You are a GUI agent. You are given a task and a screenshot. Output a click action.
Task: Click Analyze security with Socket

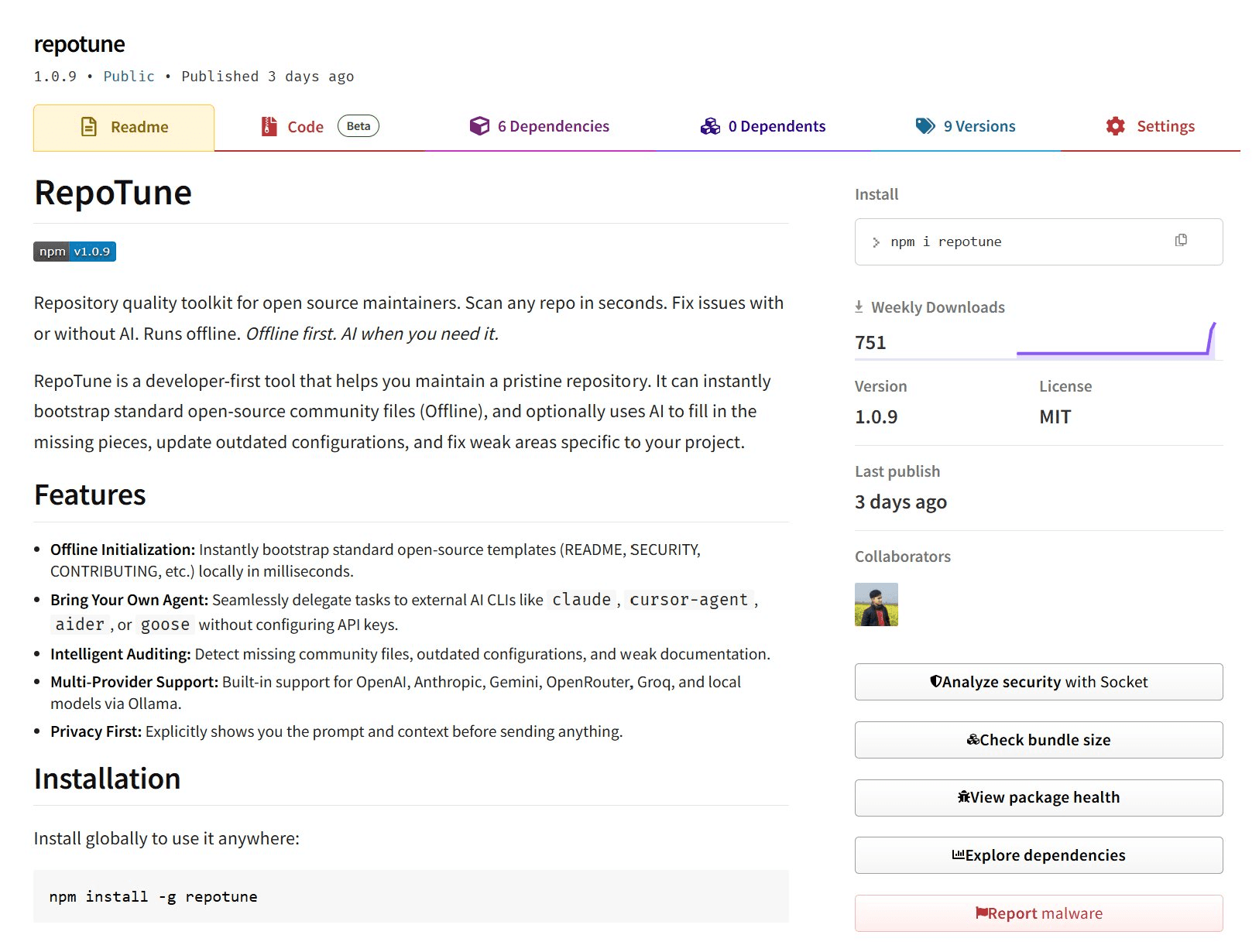tap(1038, 682)
